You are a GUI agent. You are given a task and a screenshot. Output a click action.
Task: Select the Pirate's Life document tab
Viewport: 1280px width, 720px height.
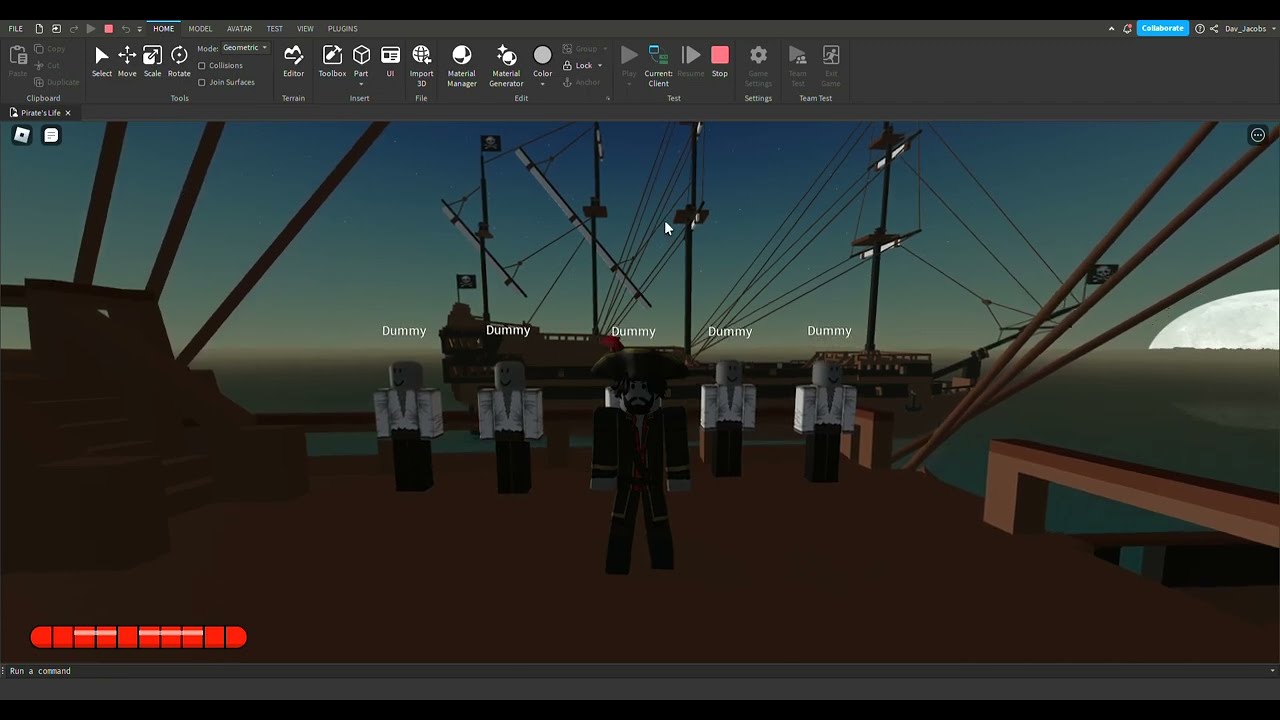coord(40,113)
